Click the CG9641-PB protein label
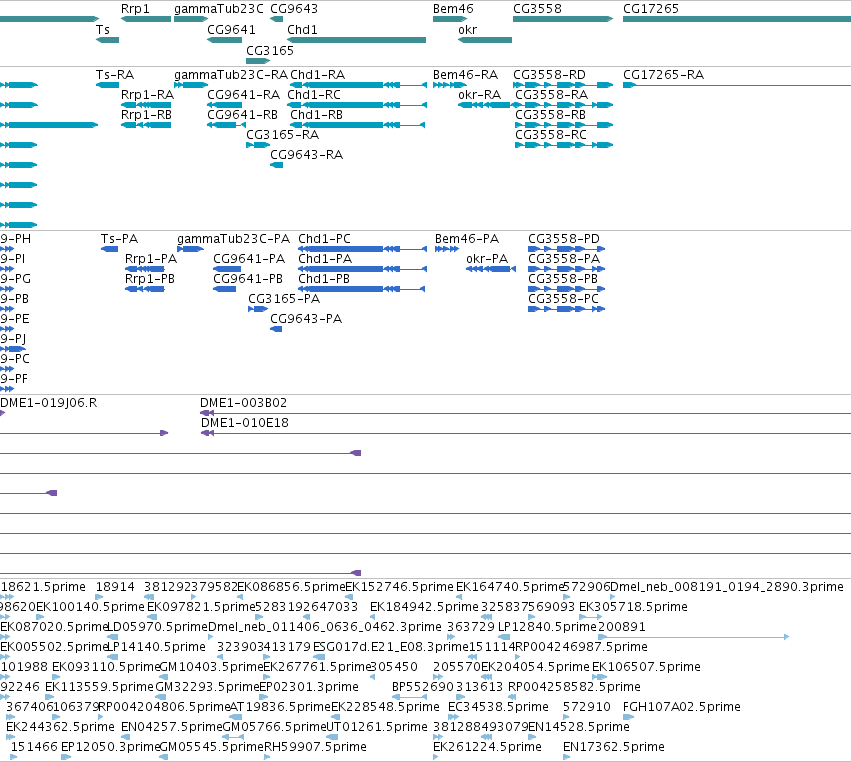 [248, 280]
